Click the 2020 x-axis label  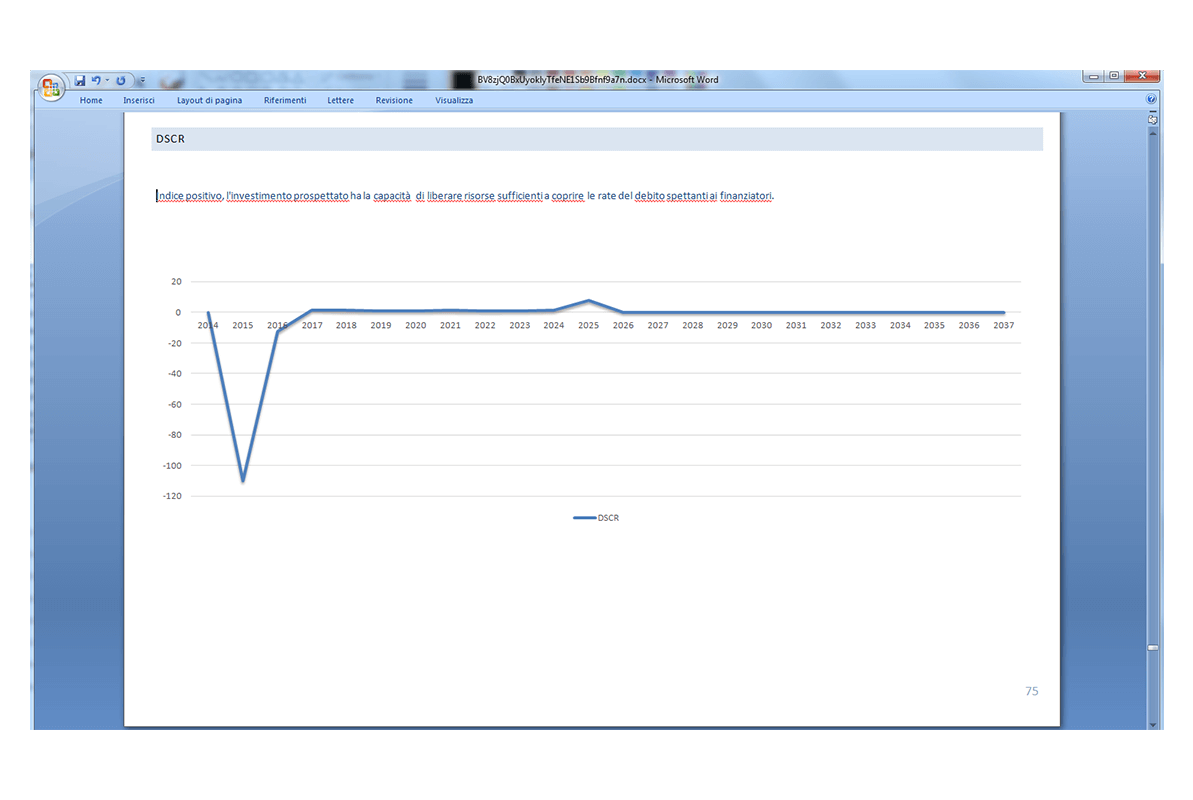(x=415, y=326)
